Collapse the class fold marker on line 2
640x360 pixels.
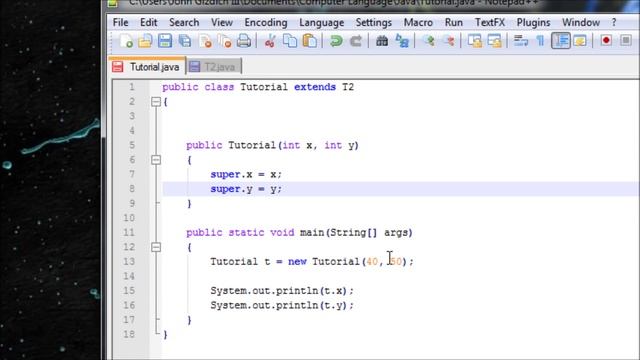[156, 102]
